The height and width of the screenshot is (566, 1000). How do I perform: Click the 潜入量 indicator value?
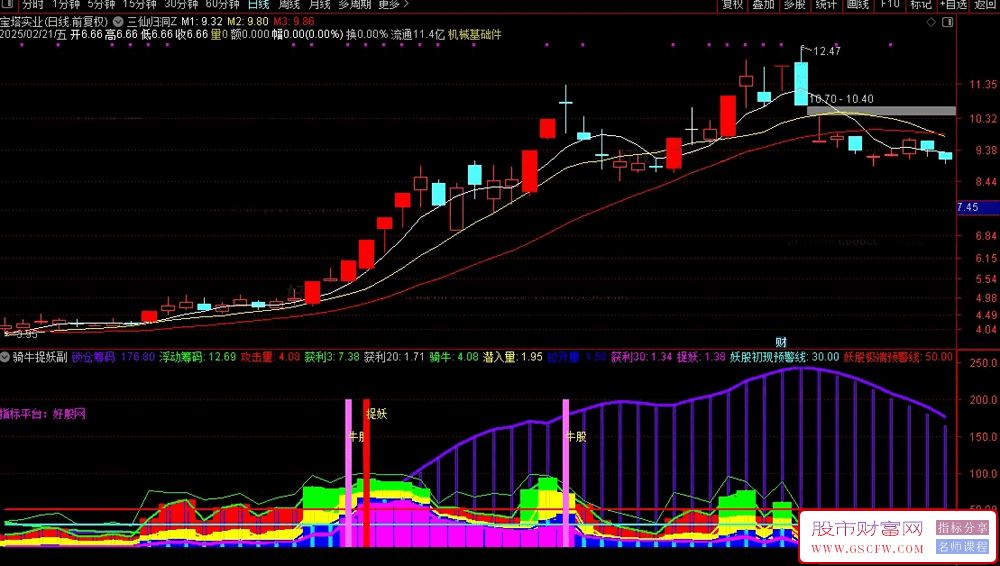click(x=513, y=357)
